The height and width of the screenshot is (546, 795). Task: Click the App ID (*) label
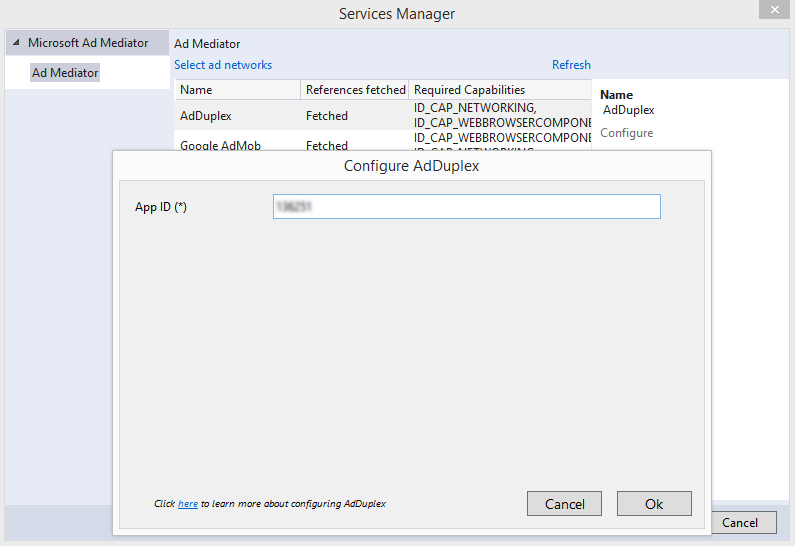pyautogui.click(x=161, y=207)
